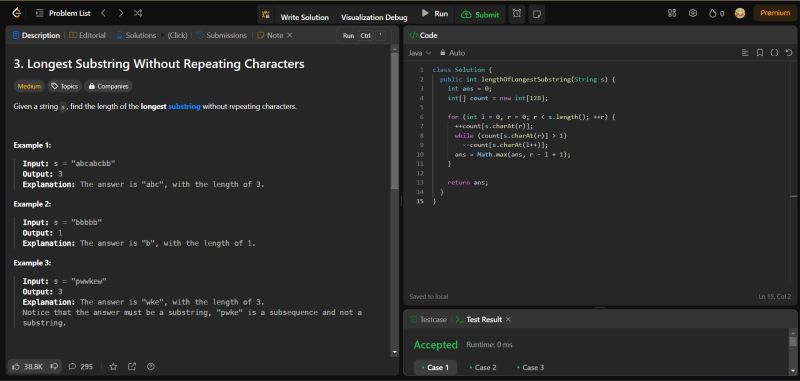Click the description scrollbar down arrow

[x=394, y=352]
